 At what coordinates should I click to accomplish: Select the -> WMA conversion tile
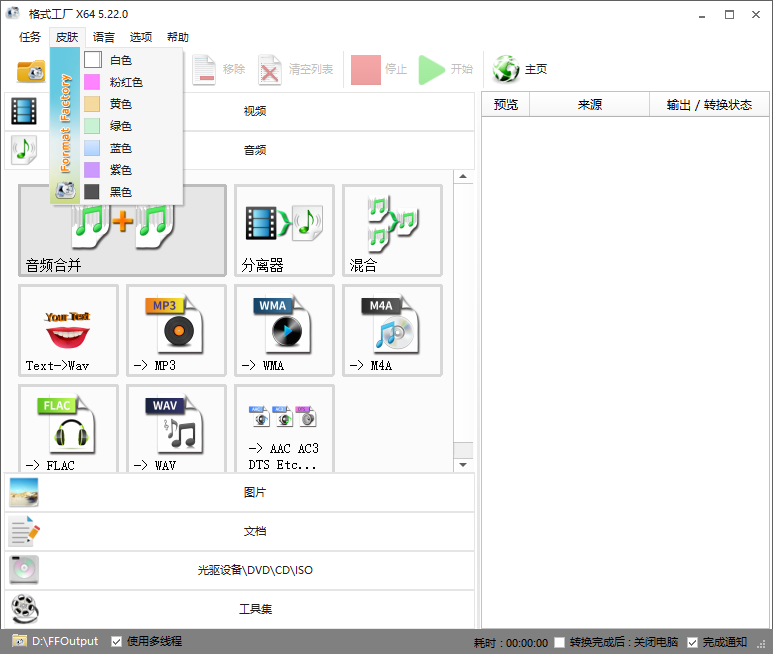(284, 330)
